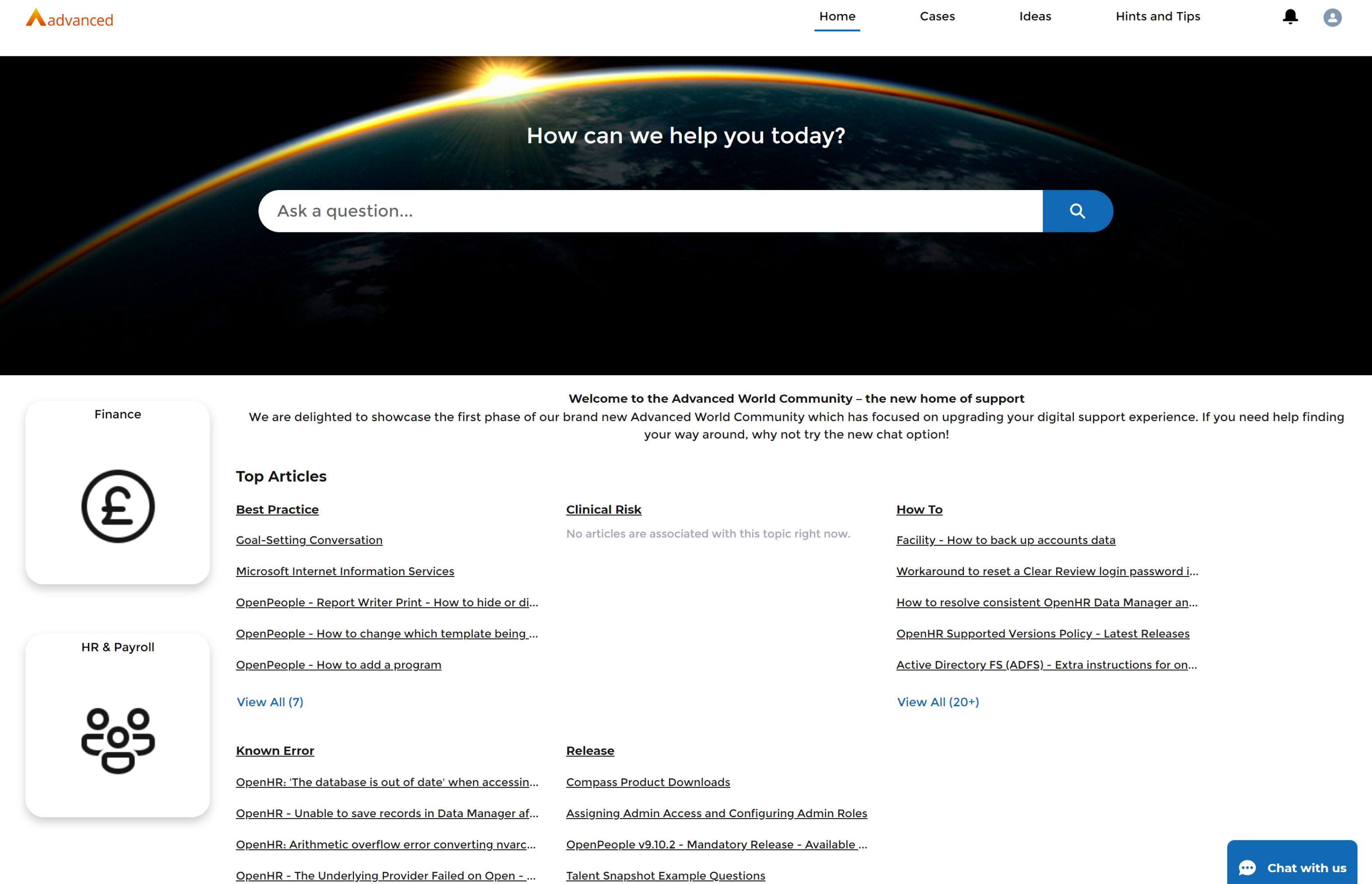Switch to the Ideas tab
The image size is (1372, 884).
pyautogui.click(x=1035, y=17)
